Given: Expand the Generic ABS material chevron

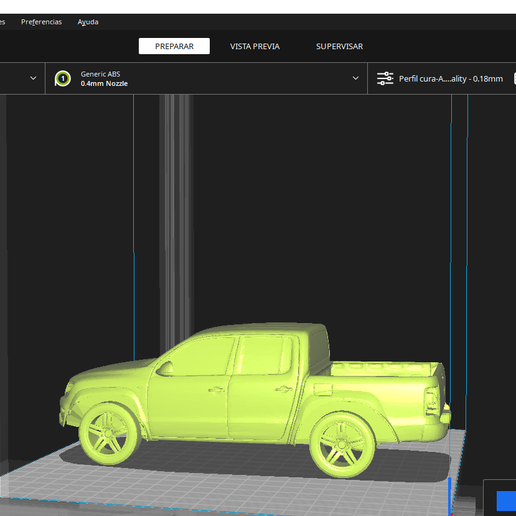Looking at the screenshot, I should (356, 78).
